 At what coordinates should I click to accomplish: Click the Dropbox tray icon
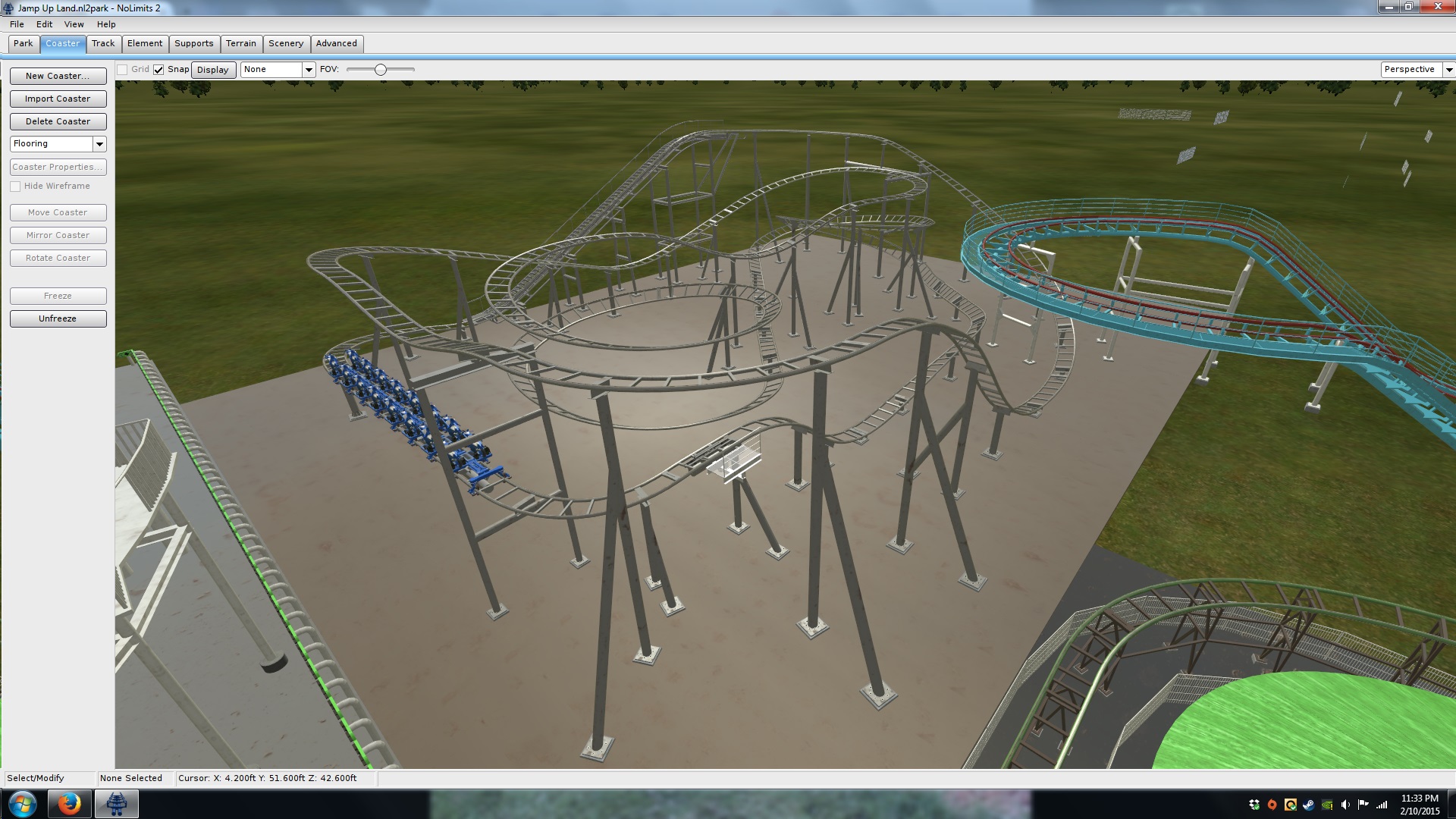click(1254, 805)
